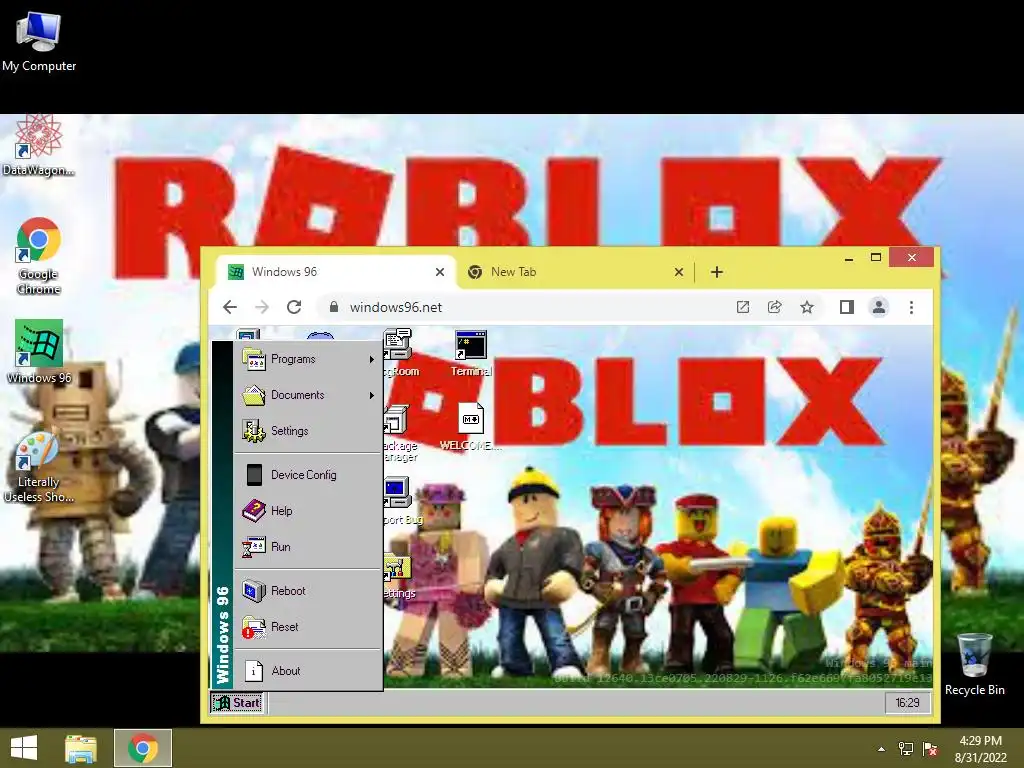
Task: Show hidden system tray icons
Action: [882, 749]
